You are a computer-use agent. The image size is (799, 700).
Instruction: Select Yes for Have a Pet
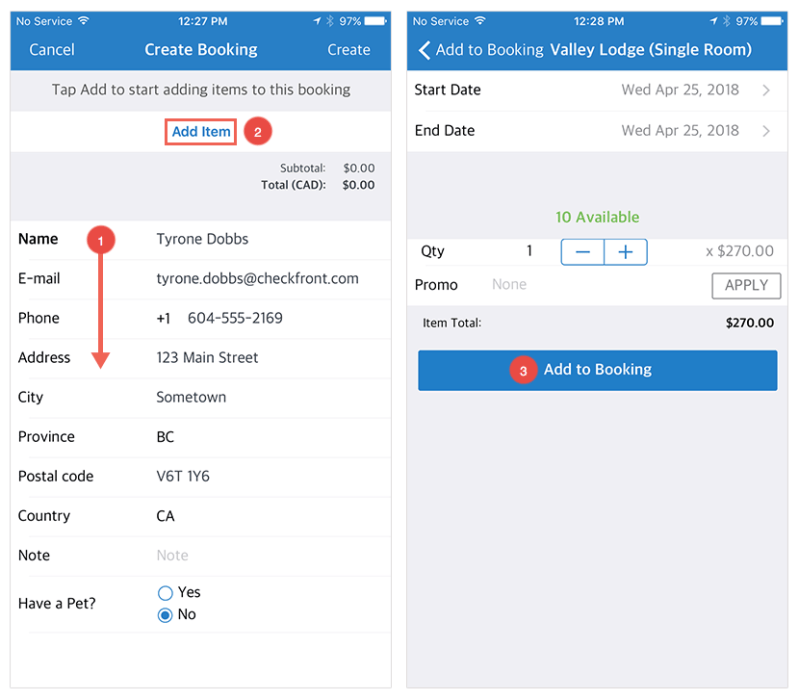coord(165,593)
